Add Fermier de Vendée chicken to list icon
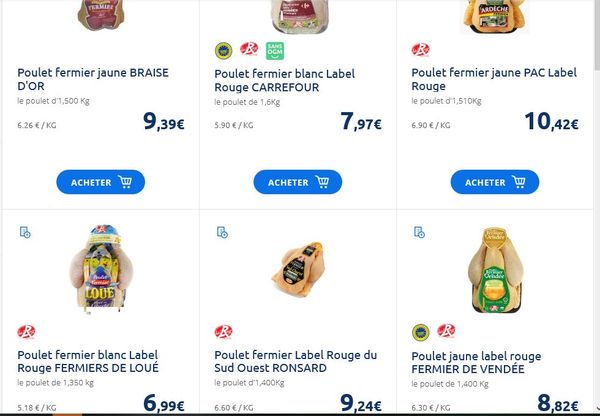This screenshot has width=600, height=416. (x=419, y=232)
